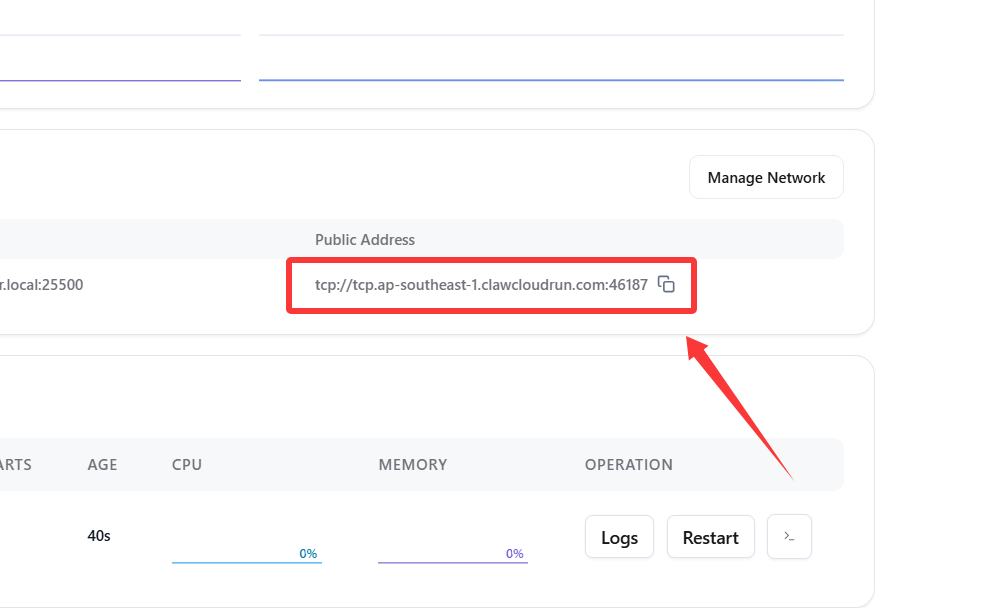Click the blue chart line at top
The image size is (988, 612).
coord(550,79)
